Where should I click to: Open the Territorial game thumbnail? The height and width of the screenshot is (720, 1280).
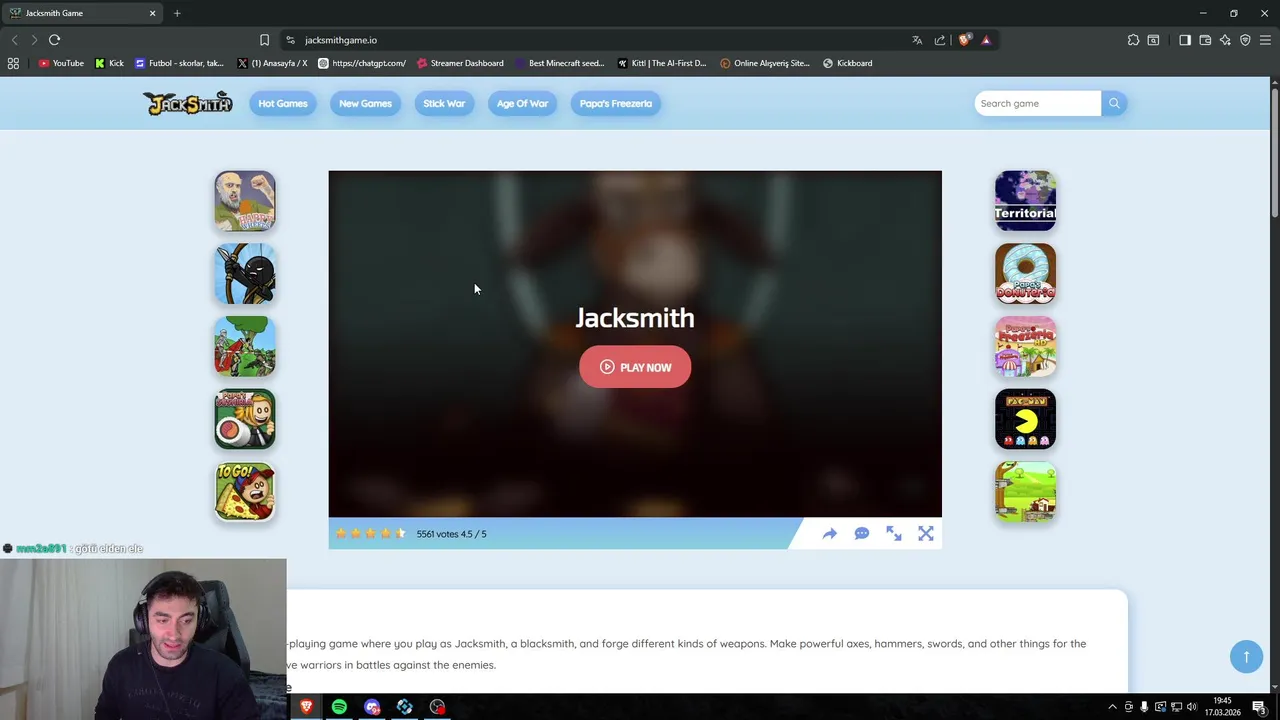[x=1025, y=201]
